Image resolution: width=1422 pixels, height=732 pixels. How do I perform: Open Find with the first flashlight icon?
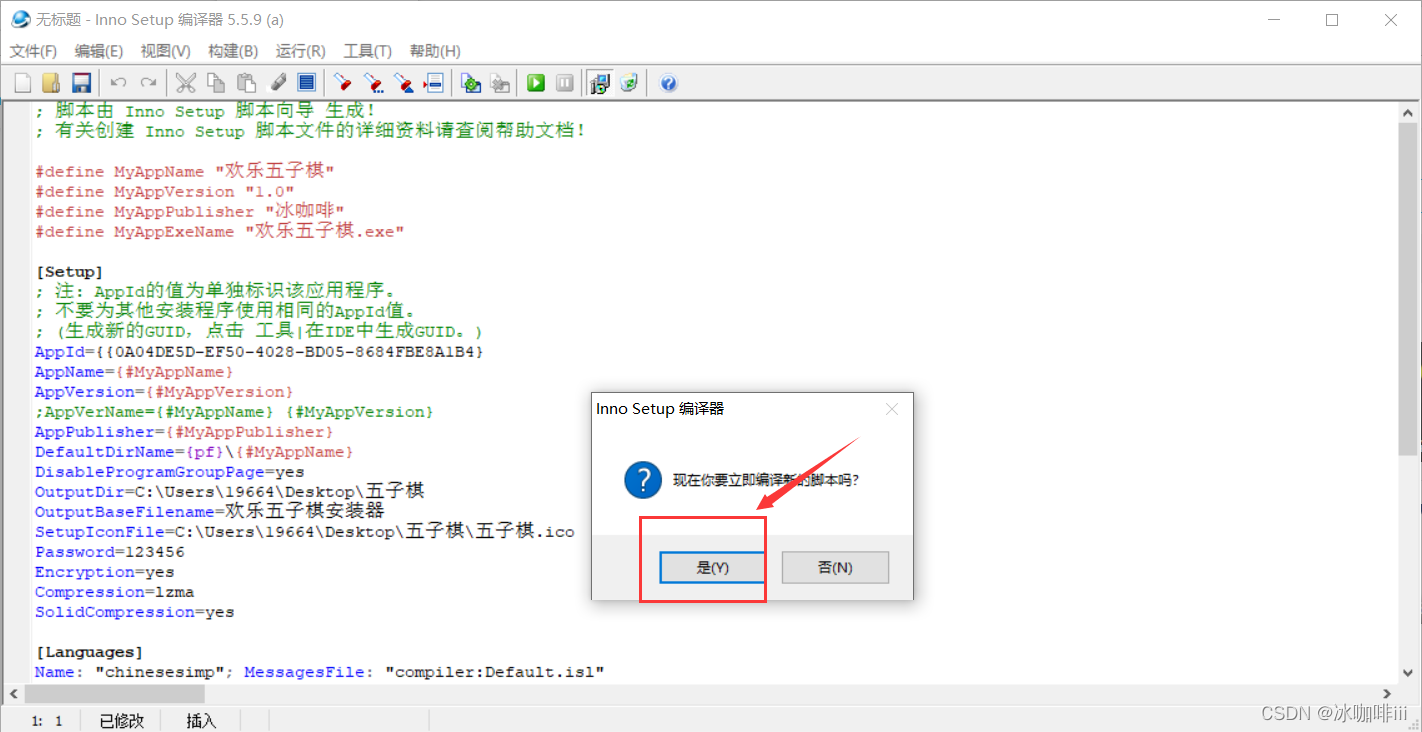tap(343, 83)
